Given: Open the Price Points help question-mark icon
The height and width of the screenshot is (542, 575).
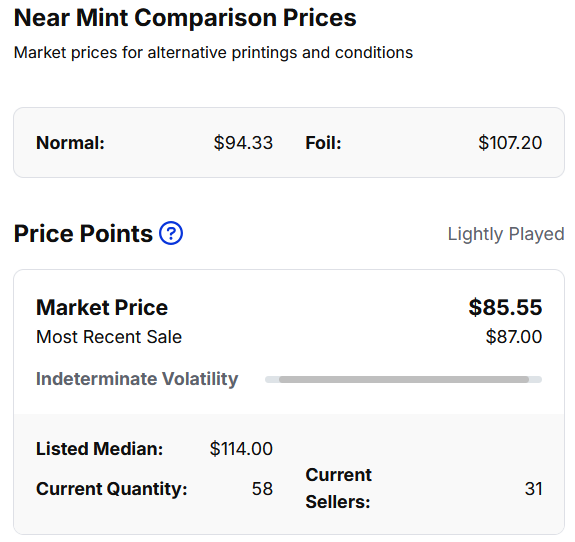Looking at the screenshot, I should click(171, 233).
